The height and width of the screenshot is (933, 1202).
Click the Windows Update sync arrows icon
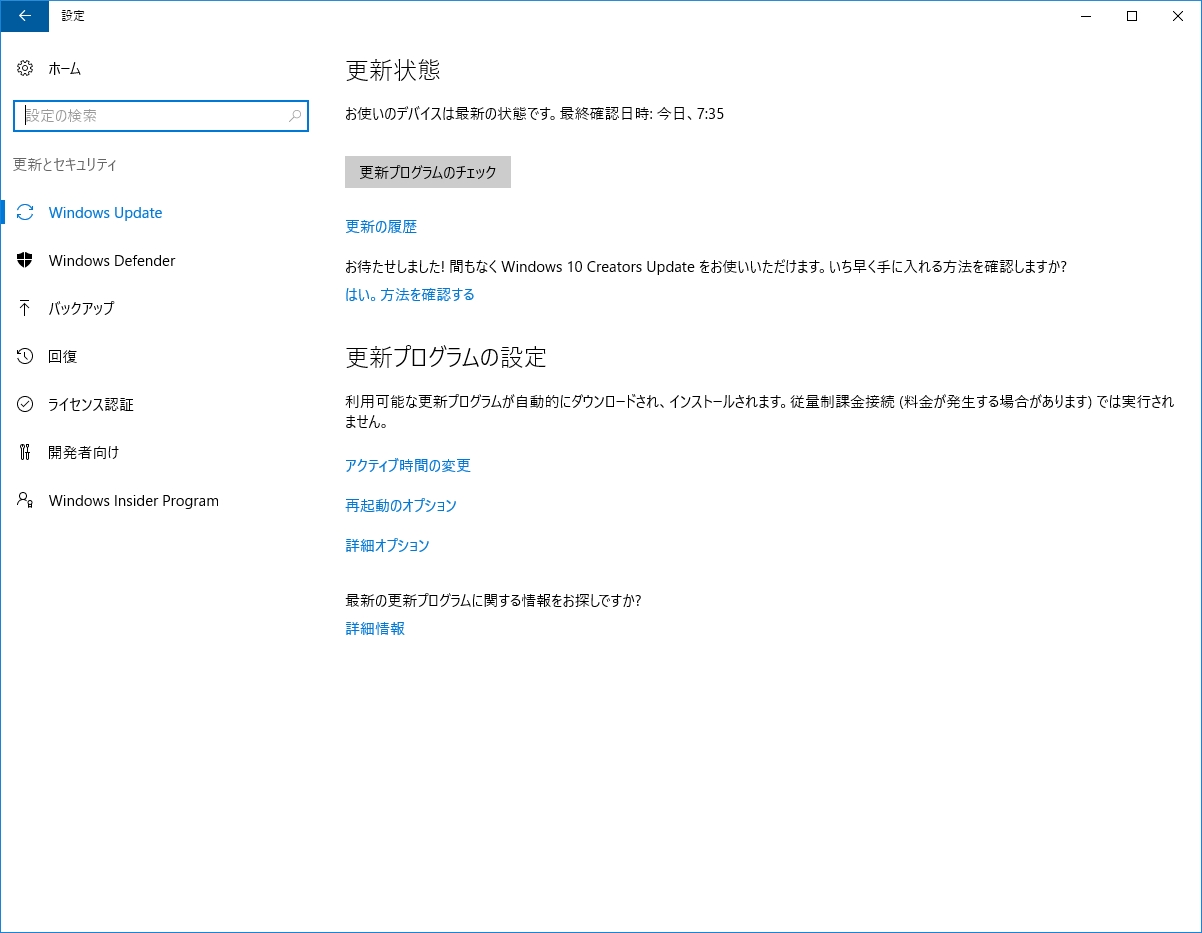click(x=25, y=212)
